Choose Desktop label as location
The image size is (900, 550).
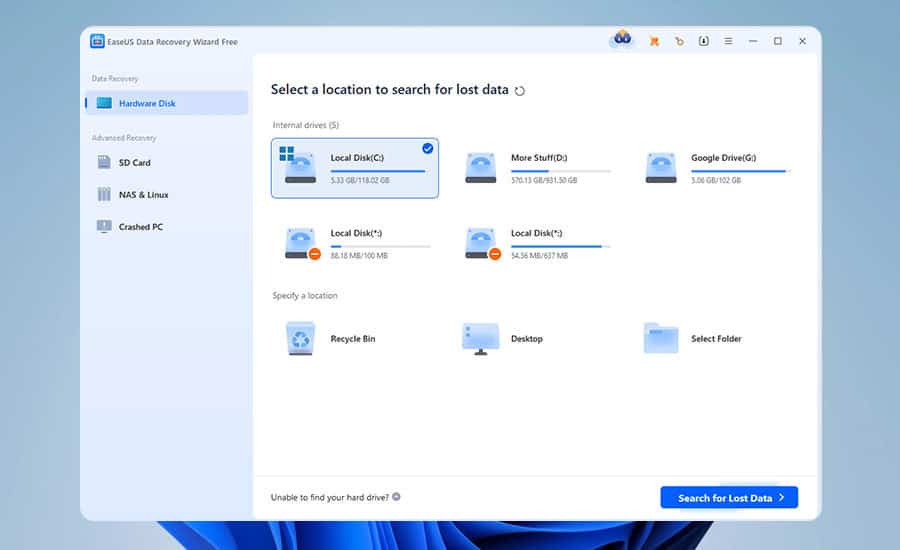[x=527, y=339]
